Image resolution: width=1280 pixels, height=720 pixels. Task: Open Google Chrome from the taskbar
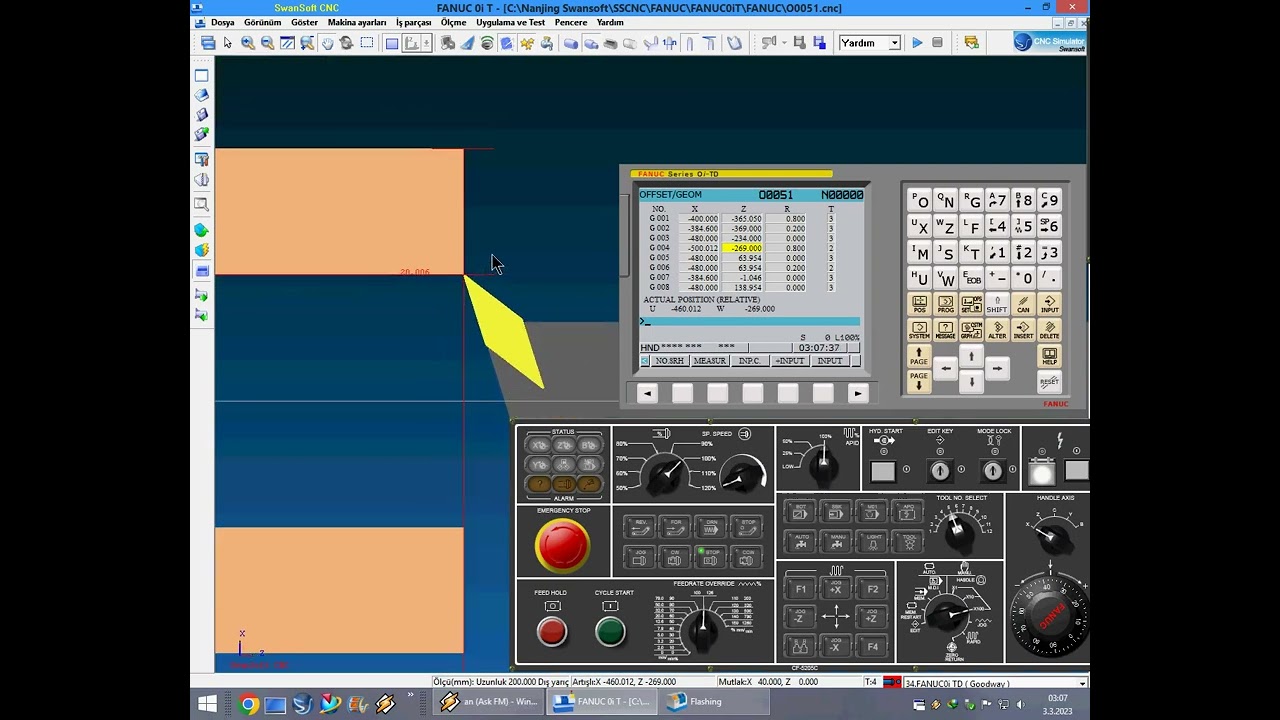pos(248,703)
